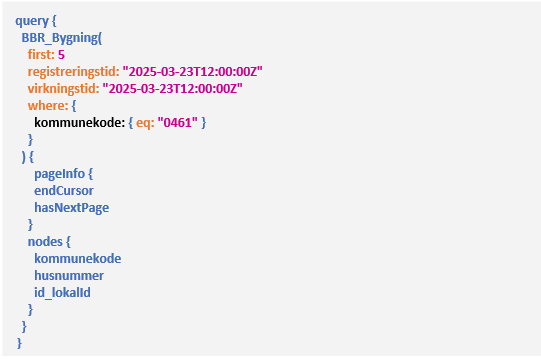The height and width of the screenshot is (360, 541).
Task: Click the 'eq:' operator text
Action: (145, 123)
